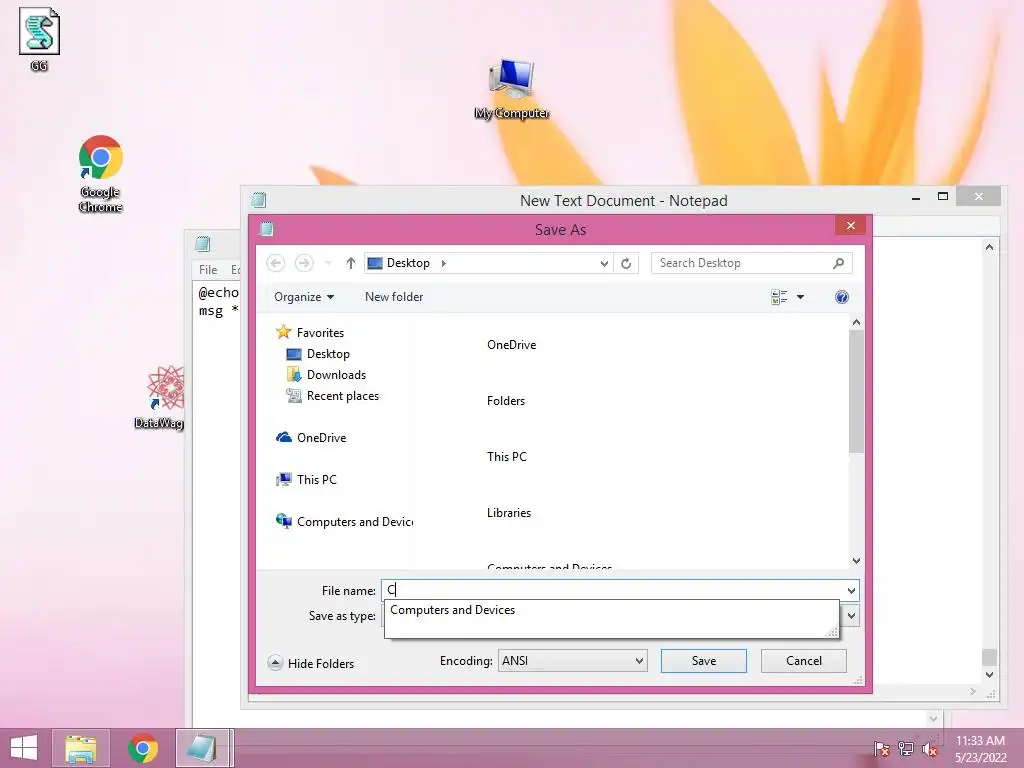Select the Folders group in file list

[x=505, y=401]
